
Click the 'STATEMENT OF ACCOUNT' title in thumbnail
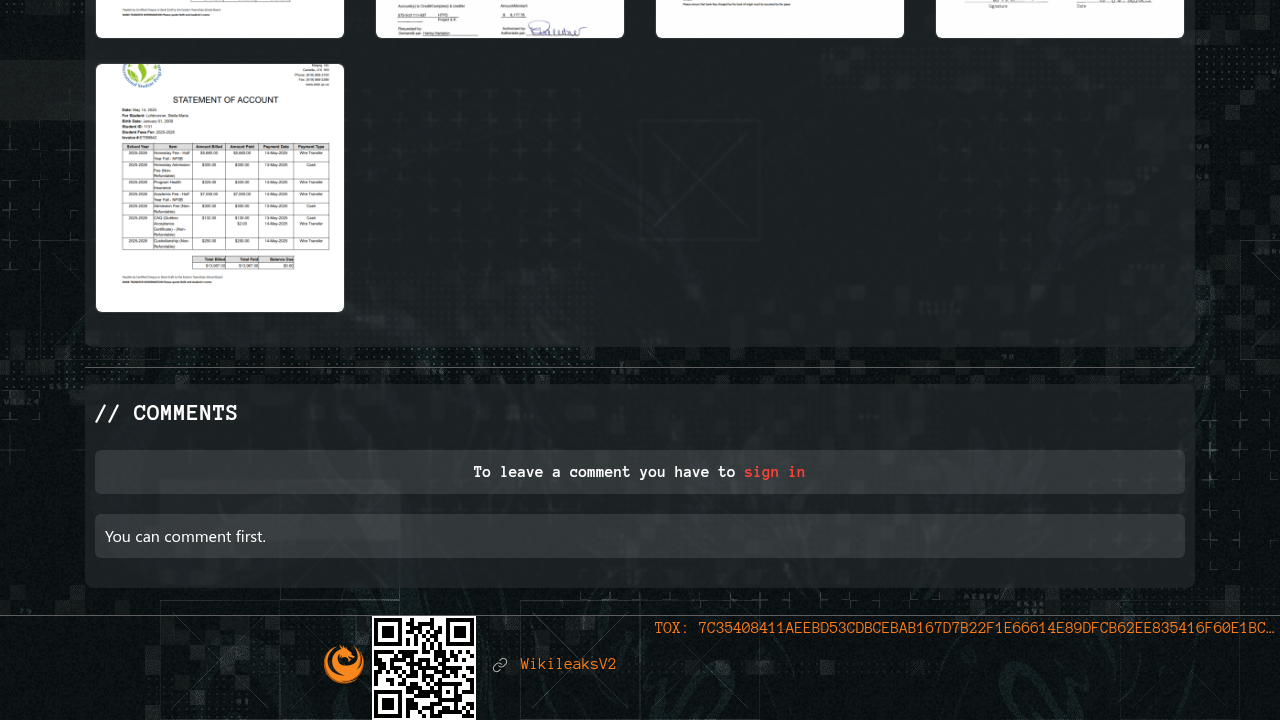click(220, 100)
